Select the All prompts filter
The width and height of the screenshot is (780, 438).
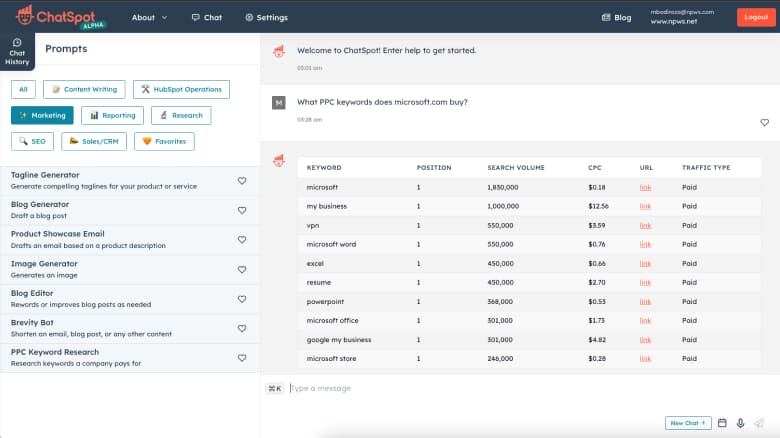pos(23,89)
